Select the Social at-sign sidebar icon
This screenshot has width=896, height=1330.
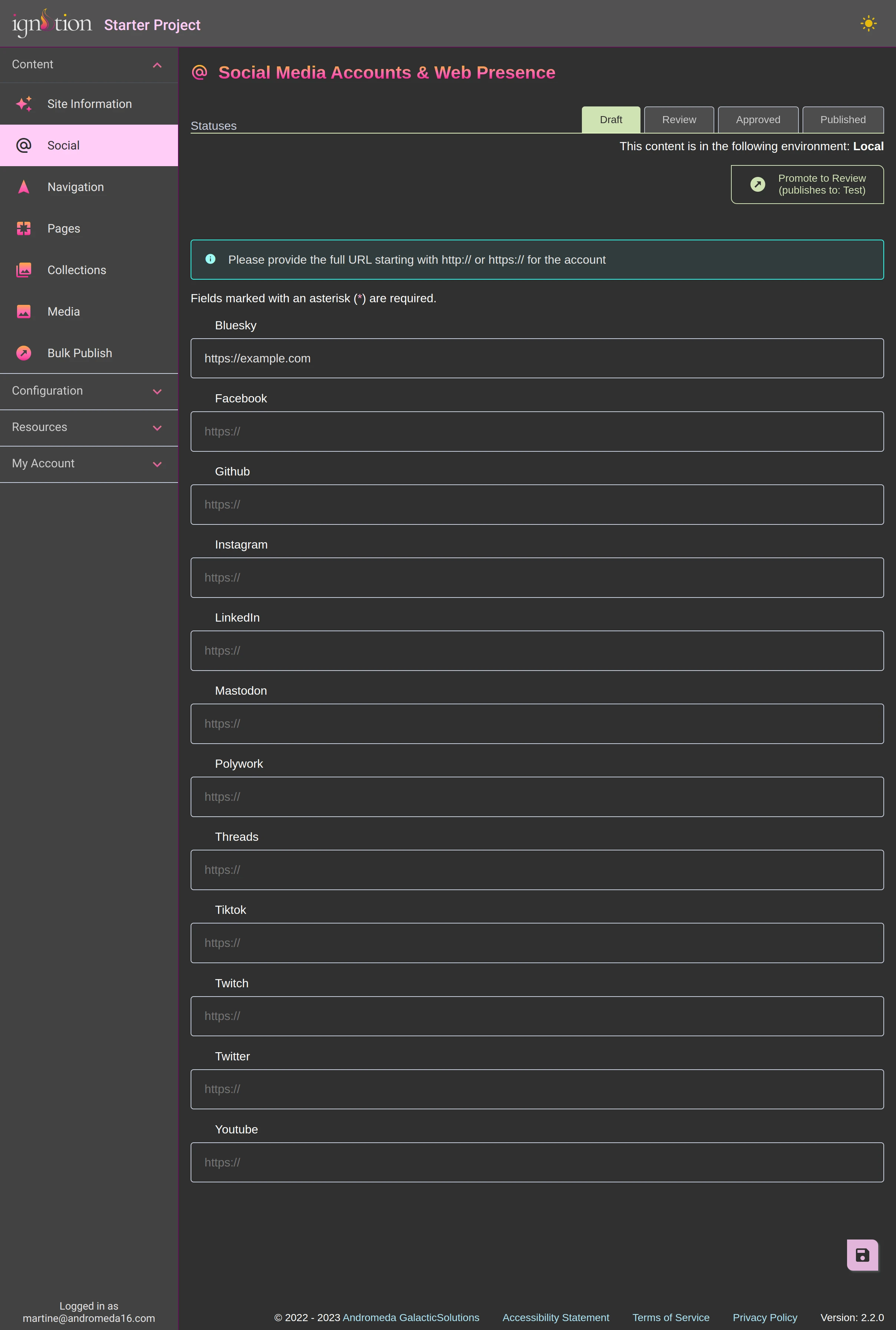point(24,146)
